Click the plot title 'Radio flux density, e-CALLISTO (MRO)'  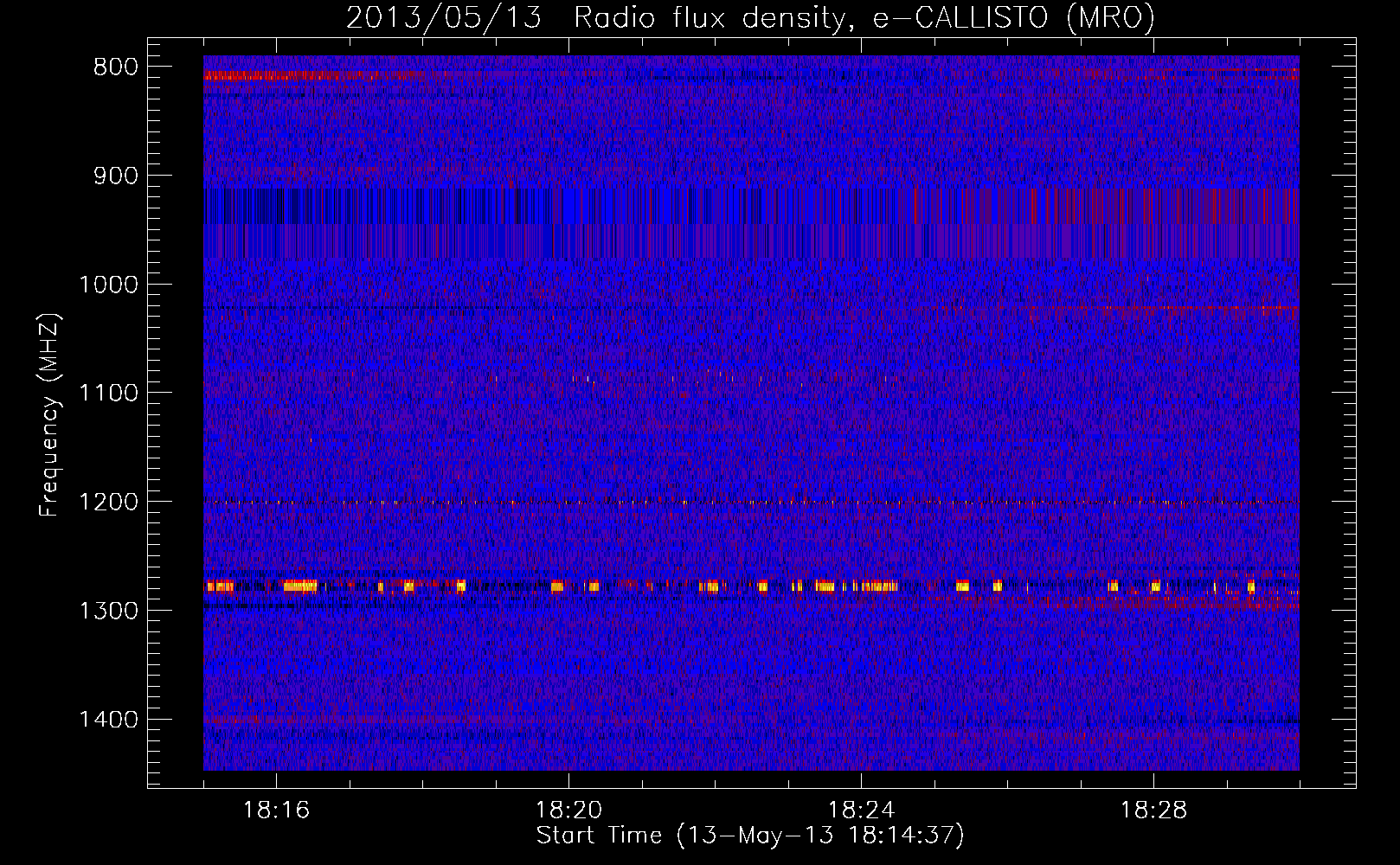[x=864, y=17]
